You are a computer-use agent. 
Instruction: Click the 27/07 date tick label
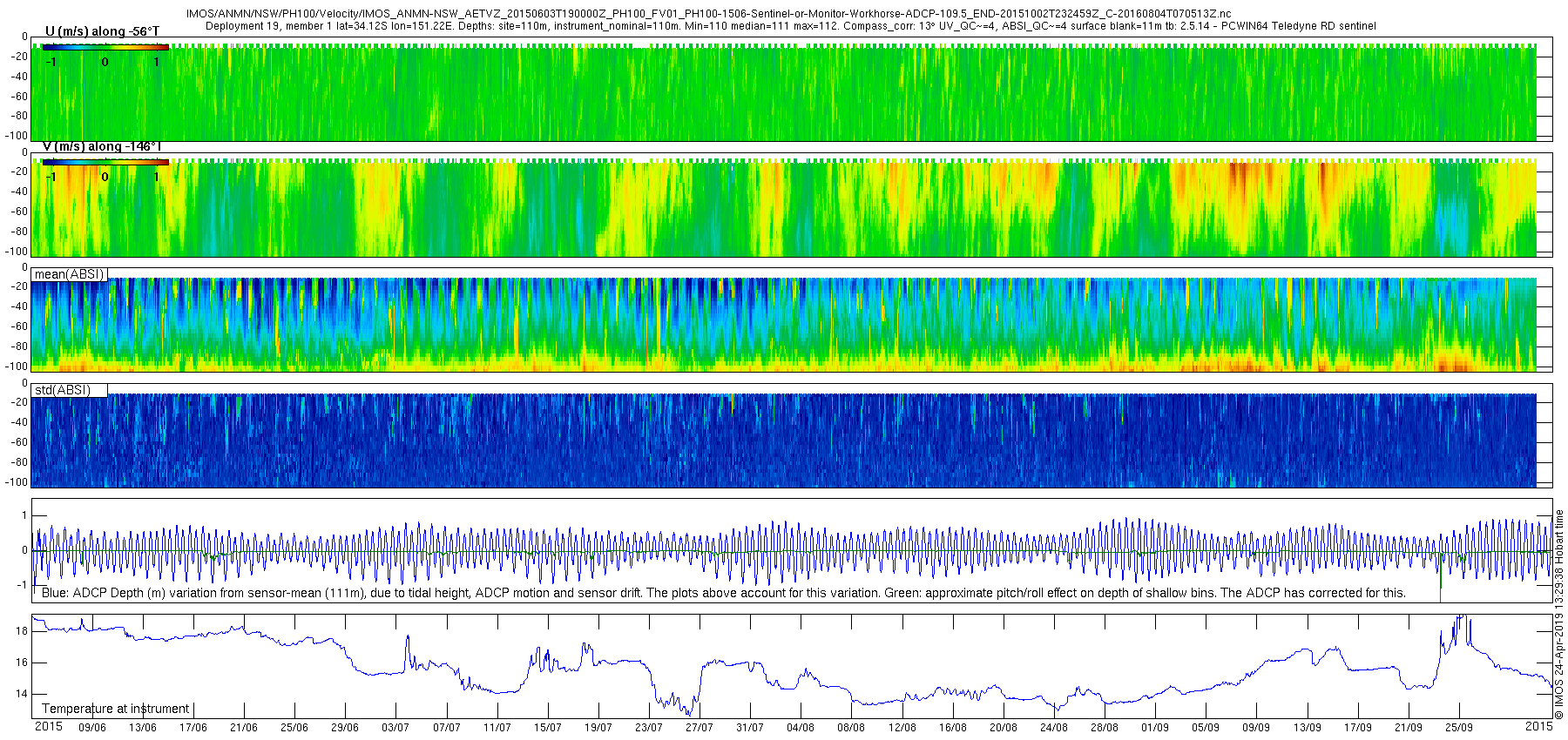[x=700, y=728]
